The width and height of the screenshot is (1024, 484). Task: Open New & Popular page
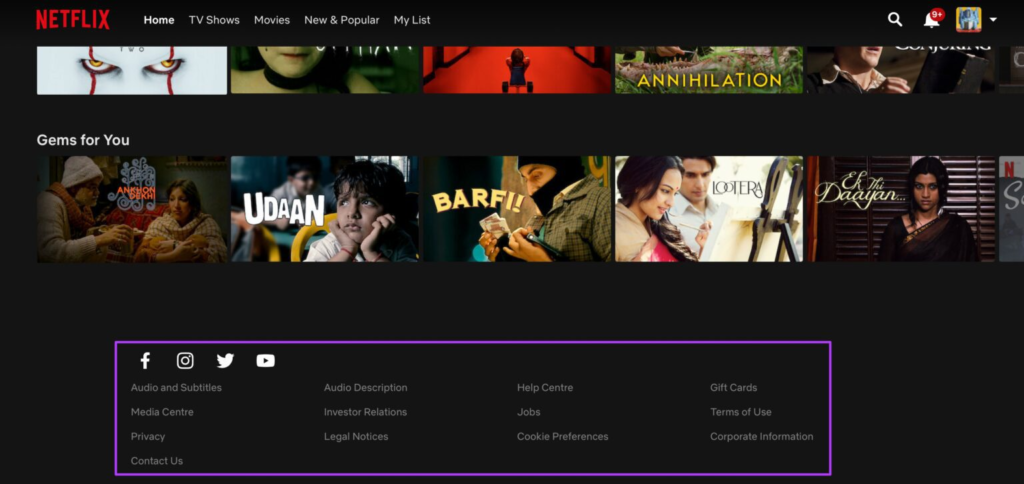point(341,20)
